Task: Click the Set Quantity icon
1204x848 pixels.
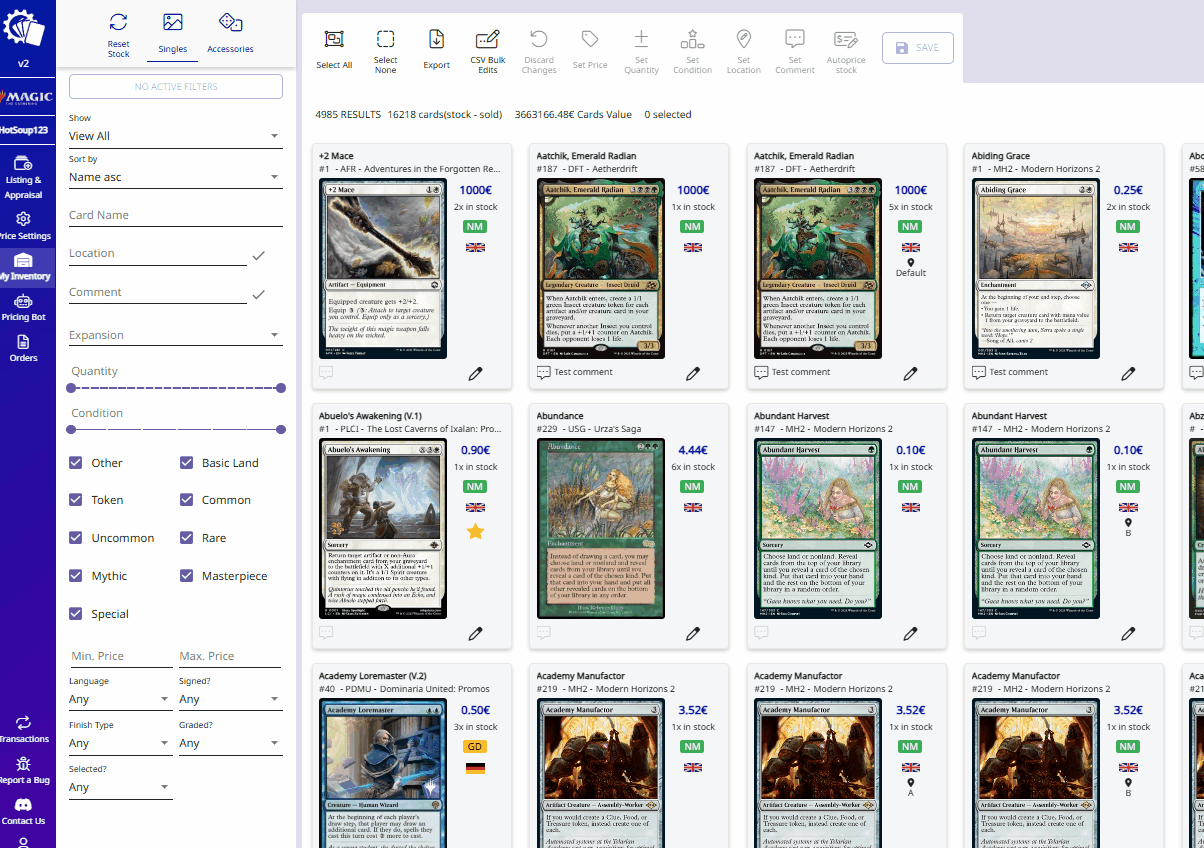Action: (x=642, y=39)
